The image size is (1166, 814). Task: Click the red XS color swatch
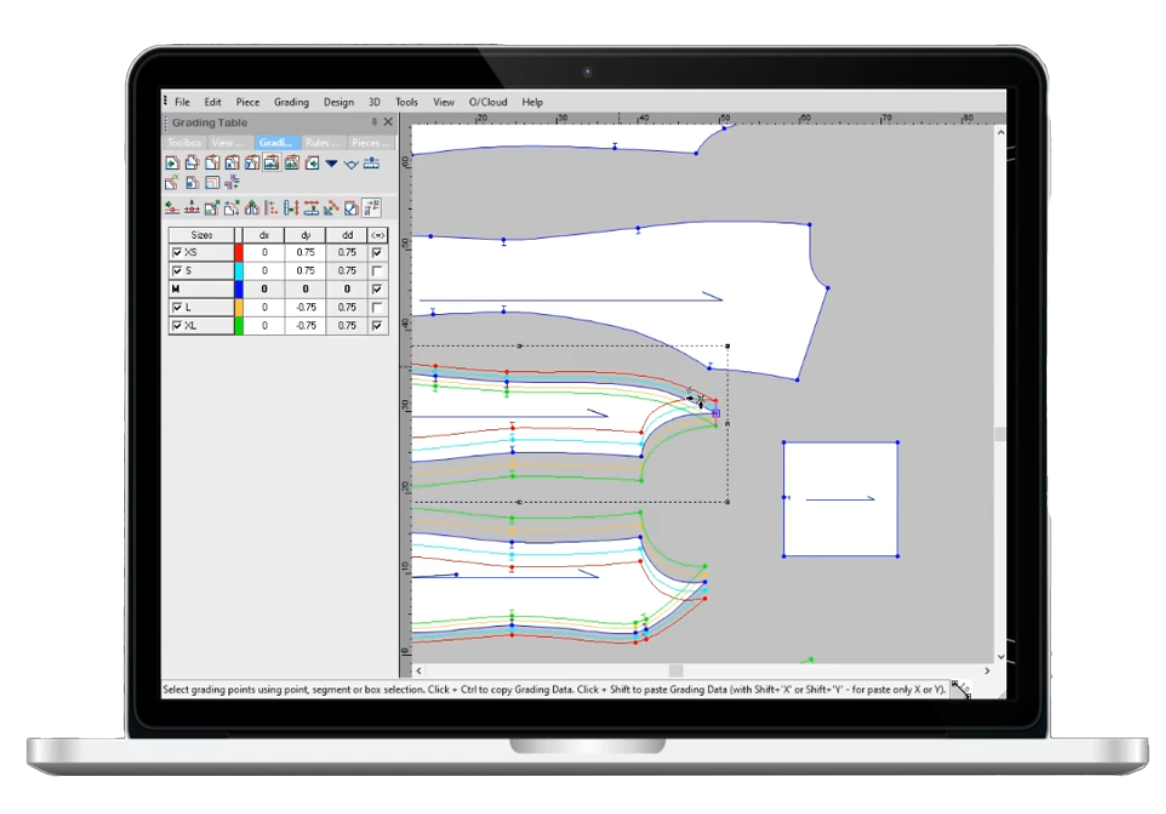click(239, 253)
